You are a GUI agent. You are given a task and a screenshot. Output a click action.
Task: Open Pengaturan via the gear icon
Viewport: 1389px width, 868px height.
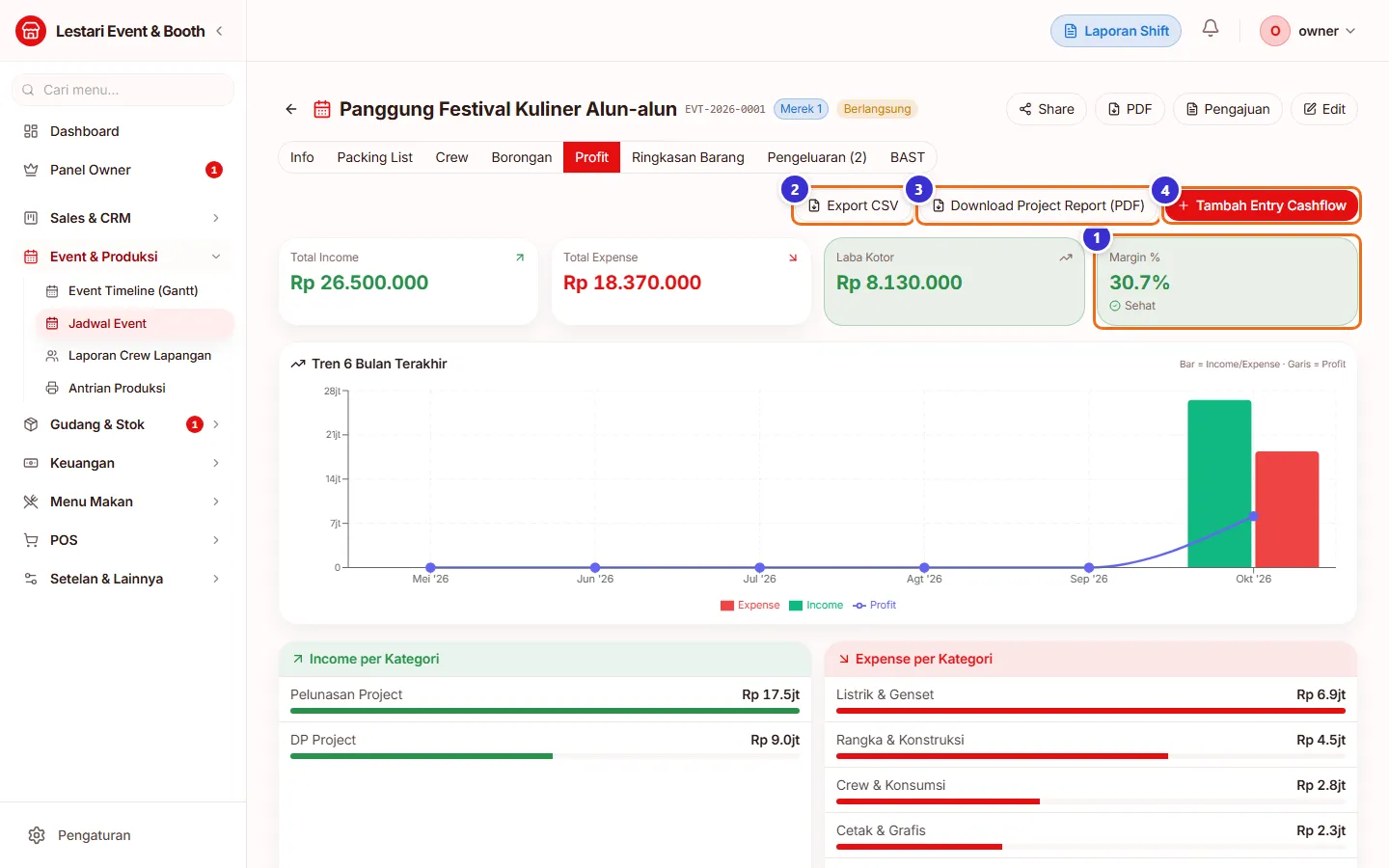(37, 835)
